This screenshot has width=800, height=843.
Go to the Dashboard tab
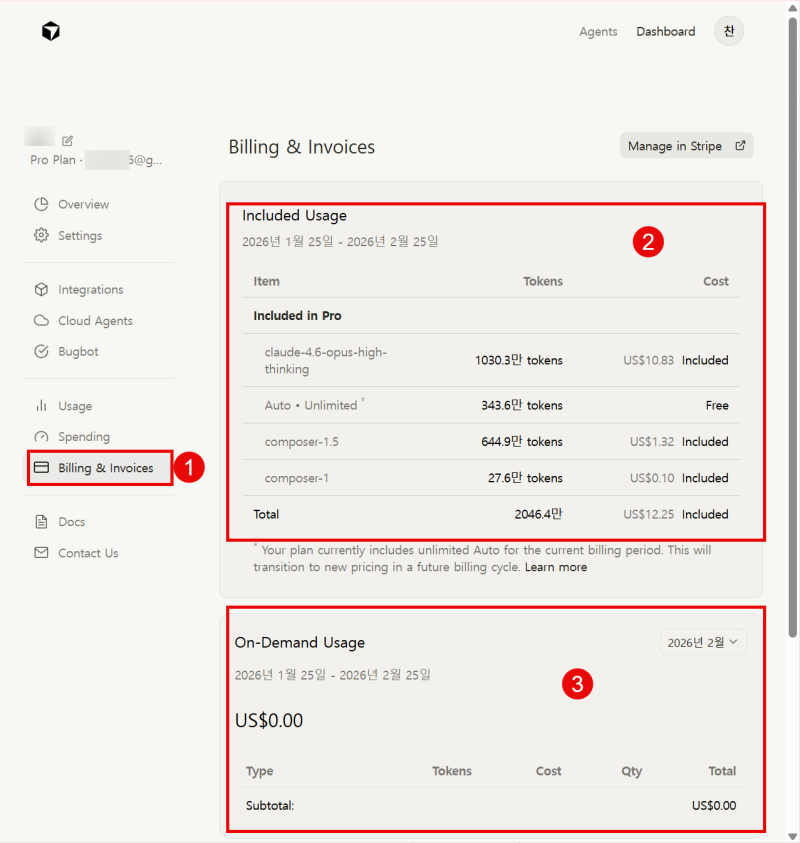coord(666,32)
